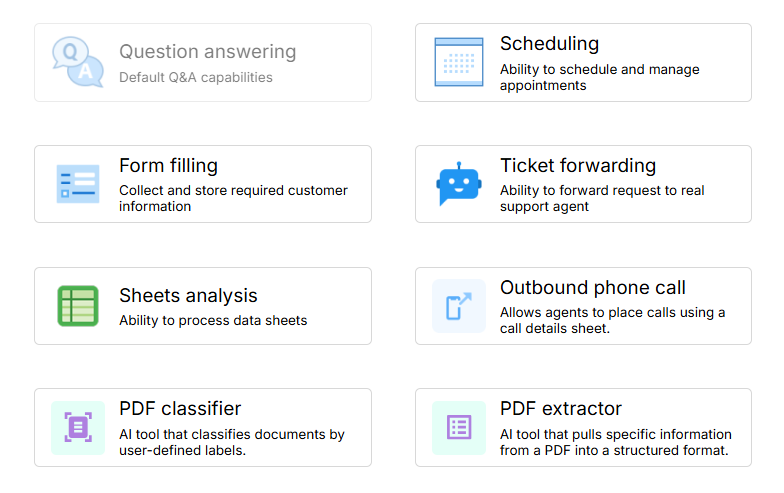The image size is (784, 493).
Task: Click 'Collect and store required customer information' text
Action: [233, 198]
